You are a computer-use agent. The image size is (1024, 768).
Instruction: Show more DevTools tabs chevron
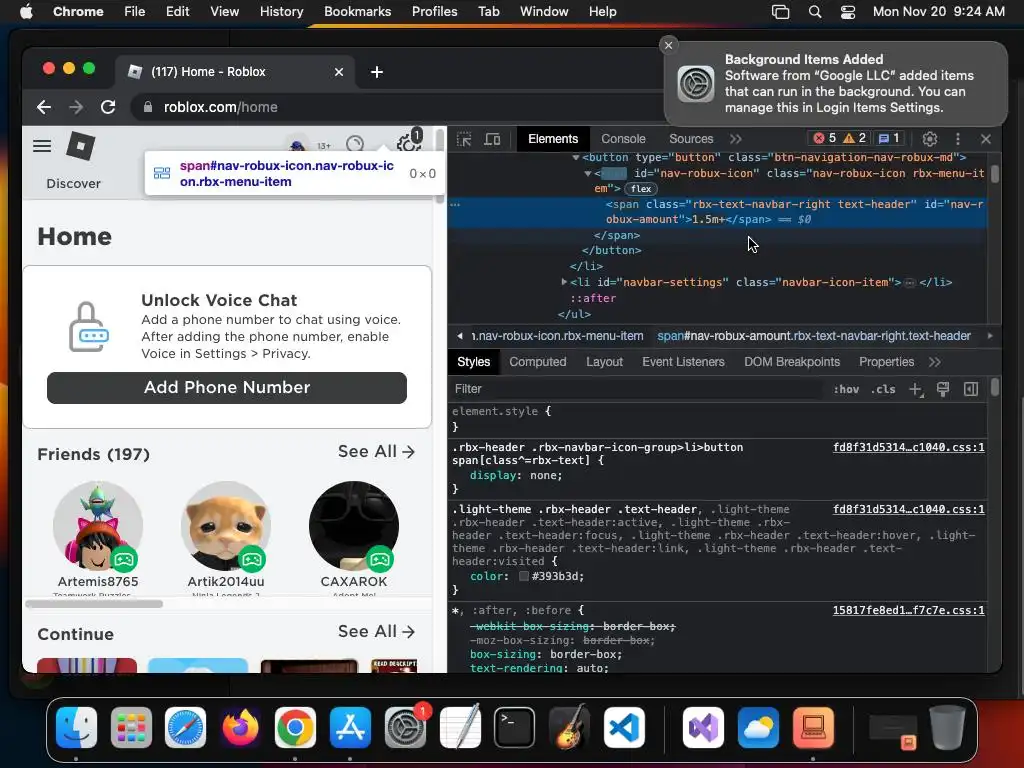(736, 139)
